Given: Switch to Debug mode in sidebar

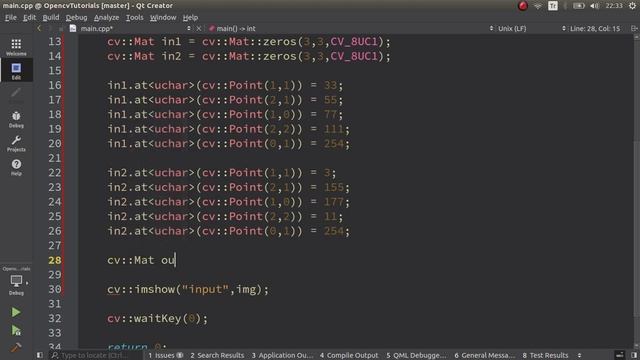Looking at the screenshot, I should click(16, 119).
